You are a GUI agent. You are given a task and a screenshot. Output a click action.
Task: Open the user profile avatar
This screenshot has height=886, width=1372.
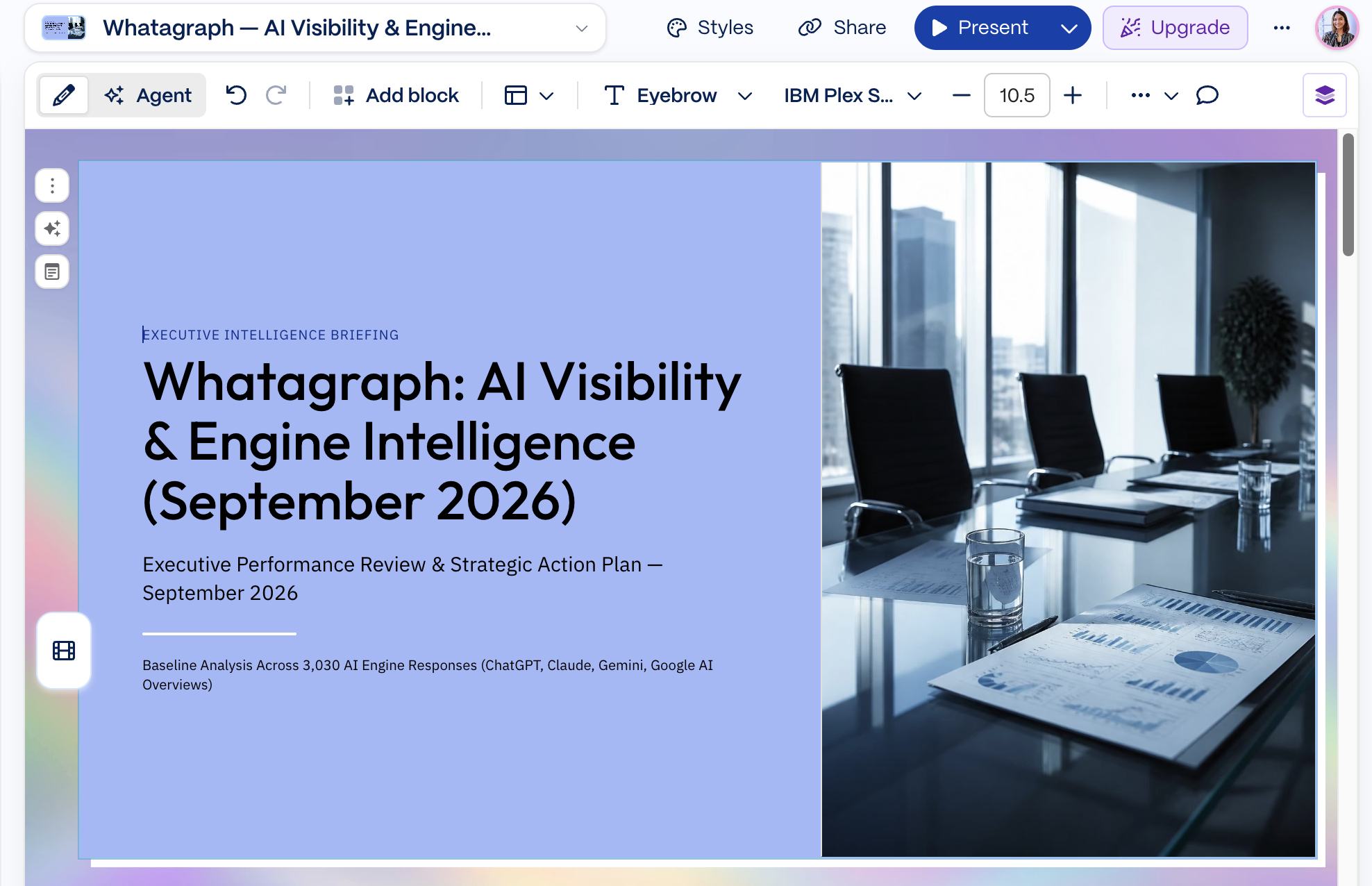click(x=1337, y=28)
